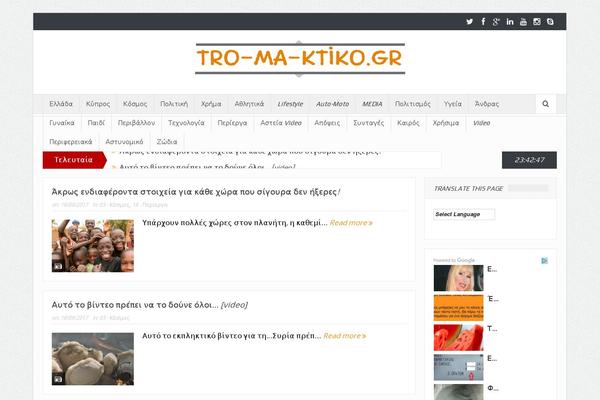Screen dimensions: 600x400
Task: Open the smiling children thumbnail
Action: tap(93, 246)
